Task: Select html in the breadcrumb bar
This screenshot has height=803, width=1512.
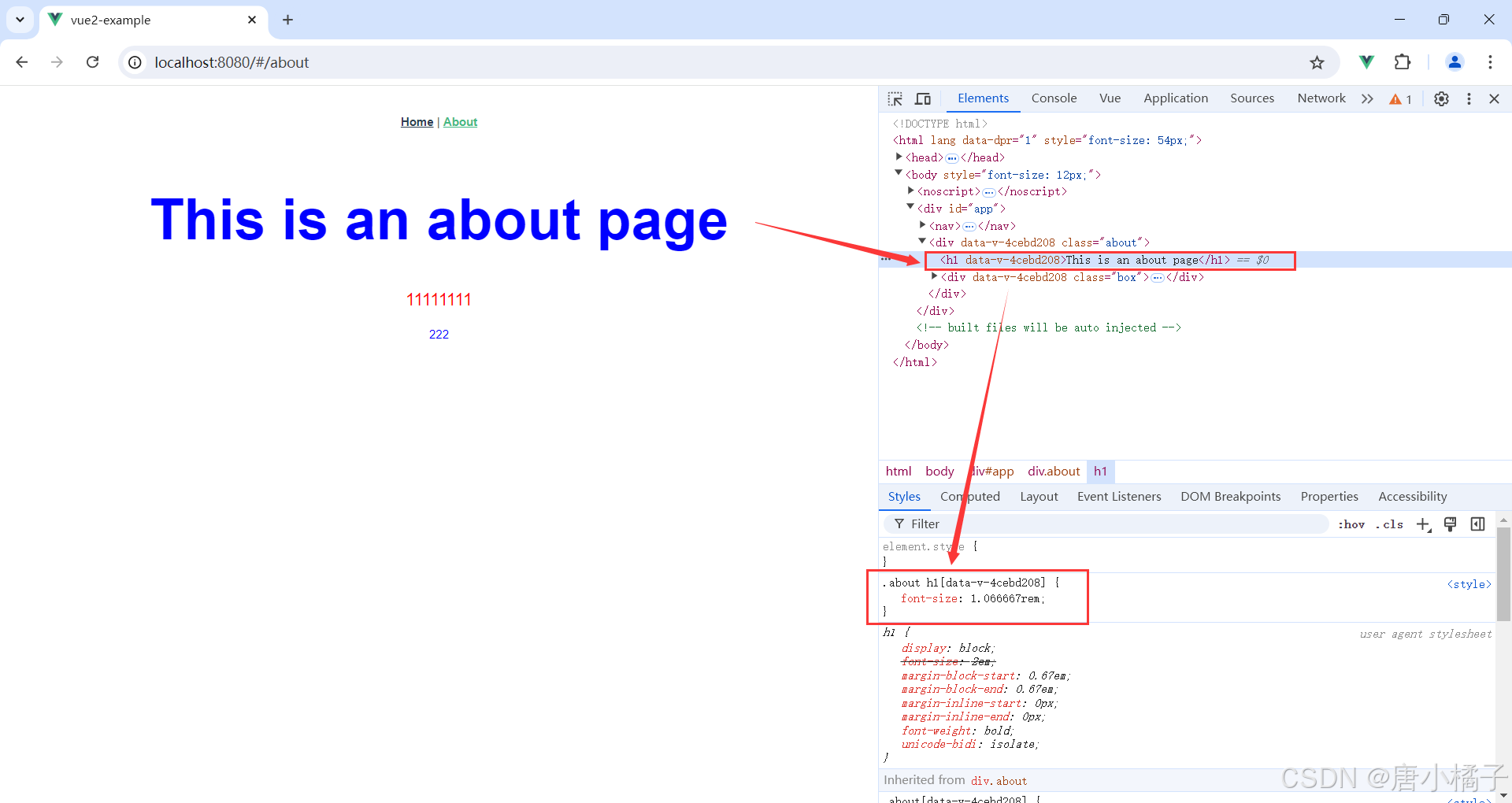Action: 899,472
